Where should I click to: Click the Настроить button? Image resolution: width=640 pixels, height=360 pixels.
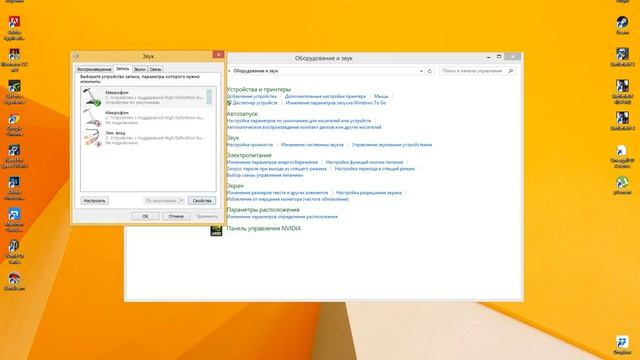click(94, 201)
